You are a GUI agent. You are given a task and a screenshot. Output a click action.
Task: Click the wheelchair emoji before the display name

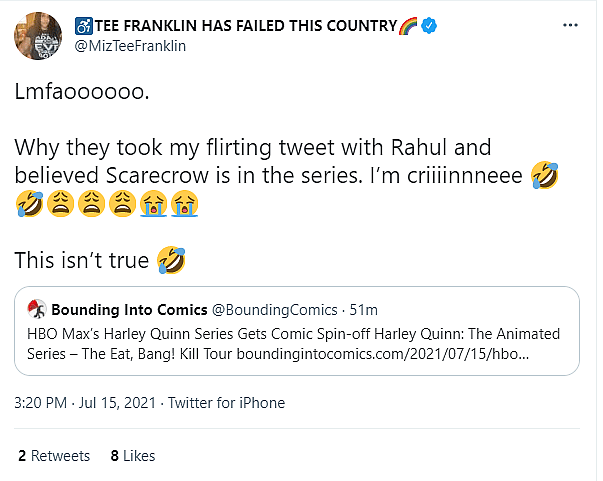point(82,23)
